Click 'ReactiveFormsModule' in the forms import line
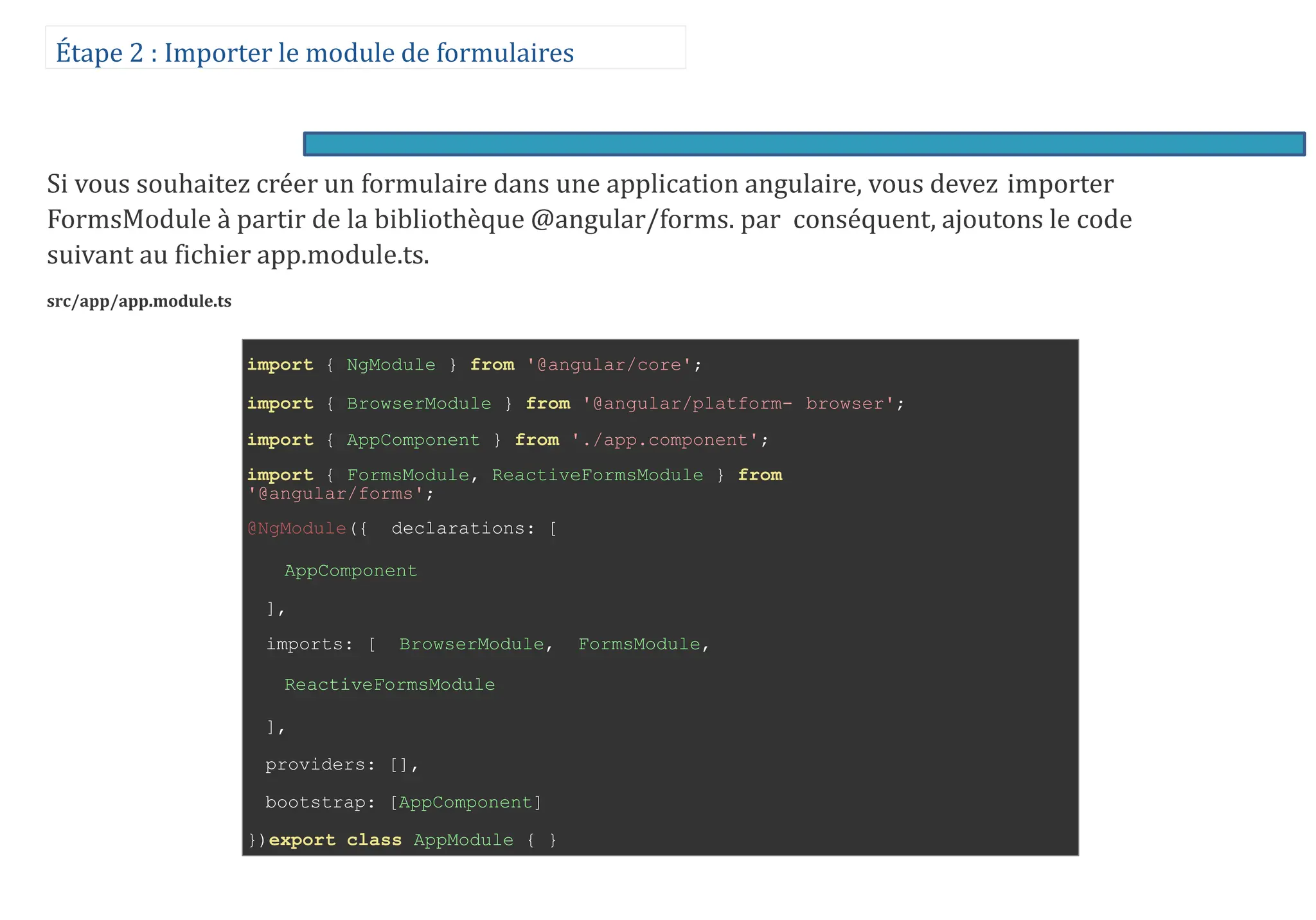The width and height of the screenshot is (1316, 920). (x=598, y=475)
